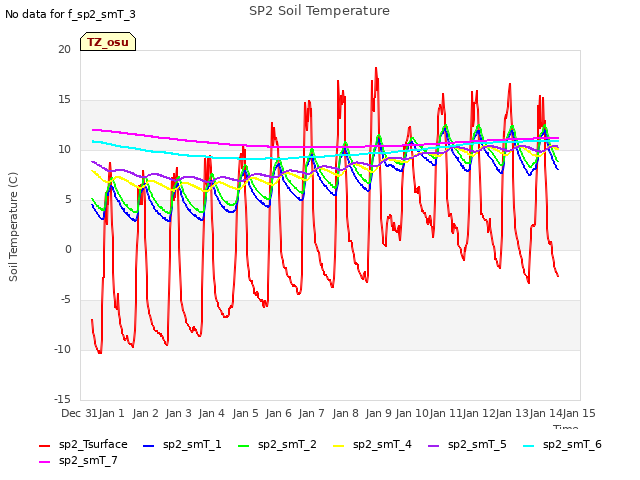Click the Dec 31 x-axis tick label

[x=79, y=413]
